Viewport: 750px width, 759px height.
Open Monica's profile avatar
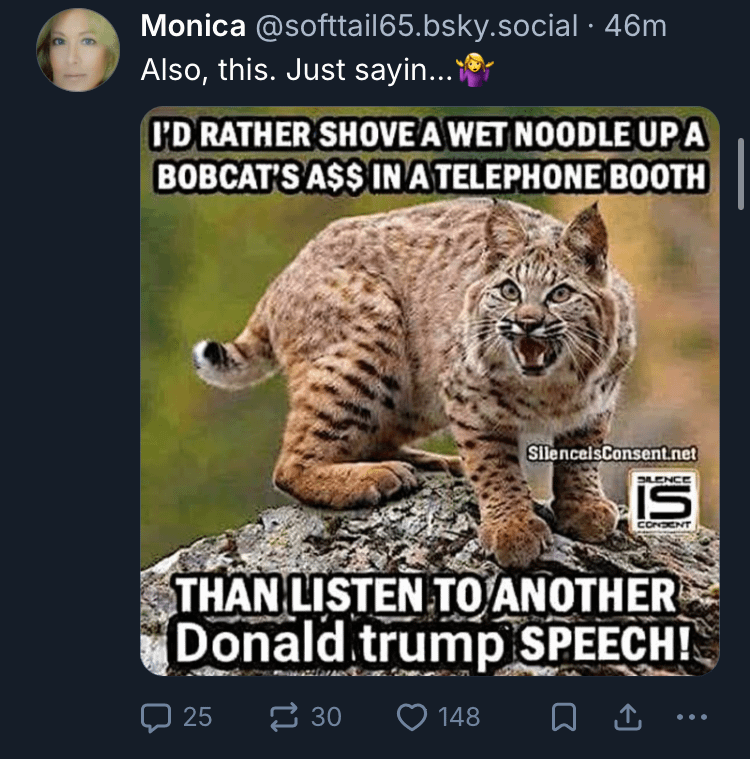[78, 50]
